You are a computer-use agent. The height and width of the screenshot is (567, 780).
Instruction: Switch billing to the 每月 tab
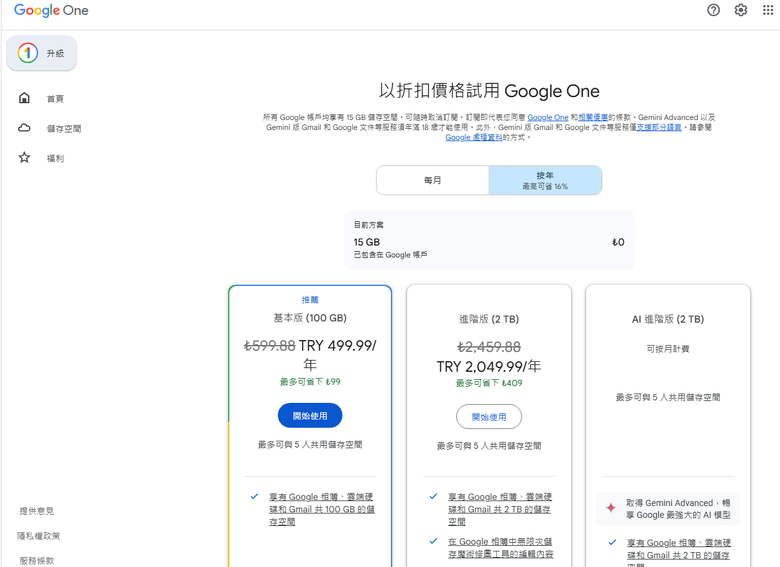point(433,180)
